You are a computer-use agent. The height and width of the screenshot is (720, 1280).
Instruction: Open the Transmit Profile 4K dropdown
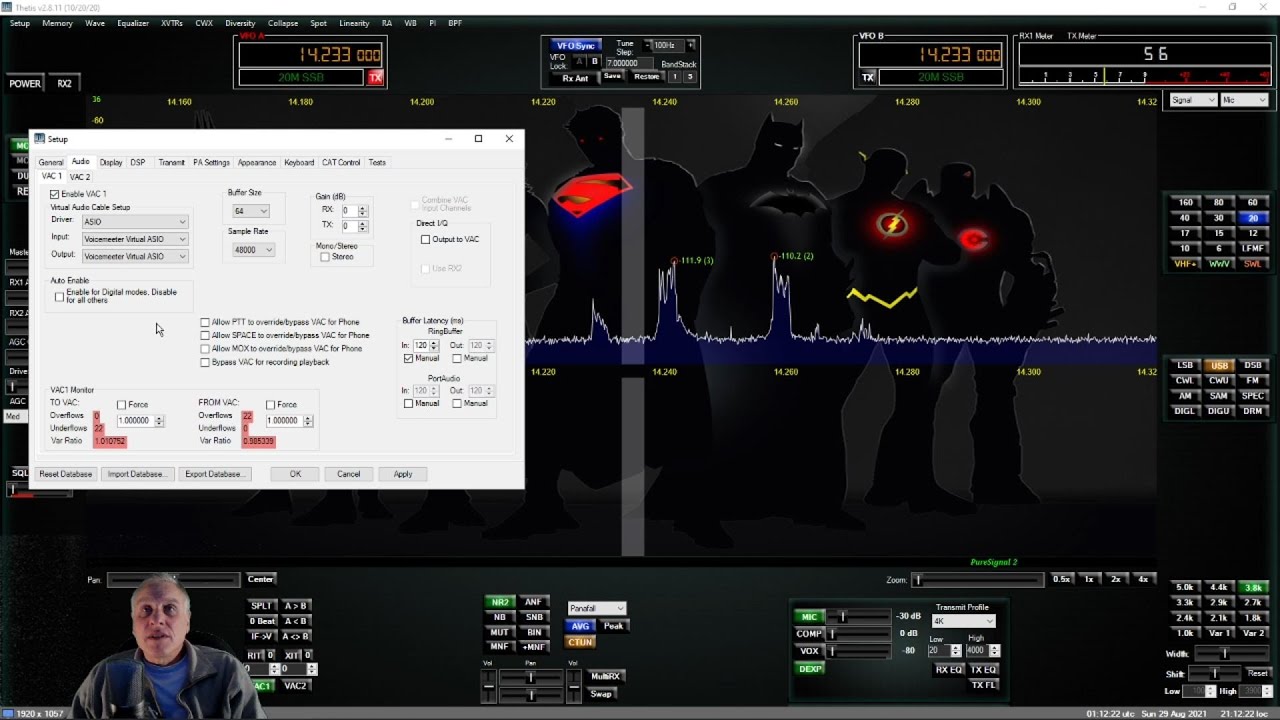coord(964,621)
